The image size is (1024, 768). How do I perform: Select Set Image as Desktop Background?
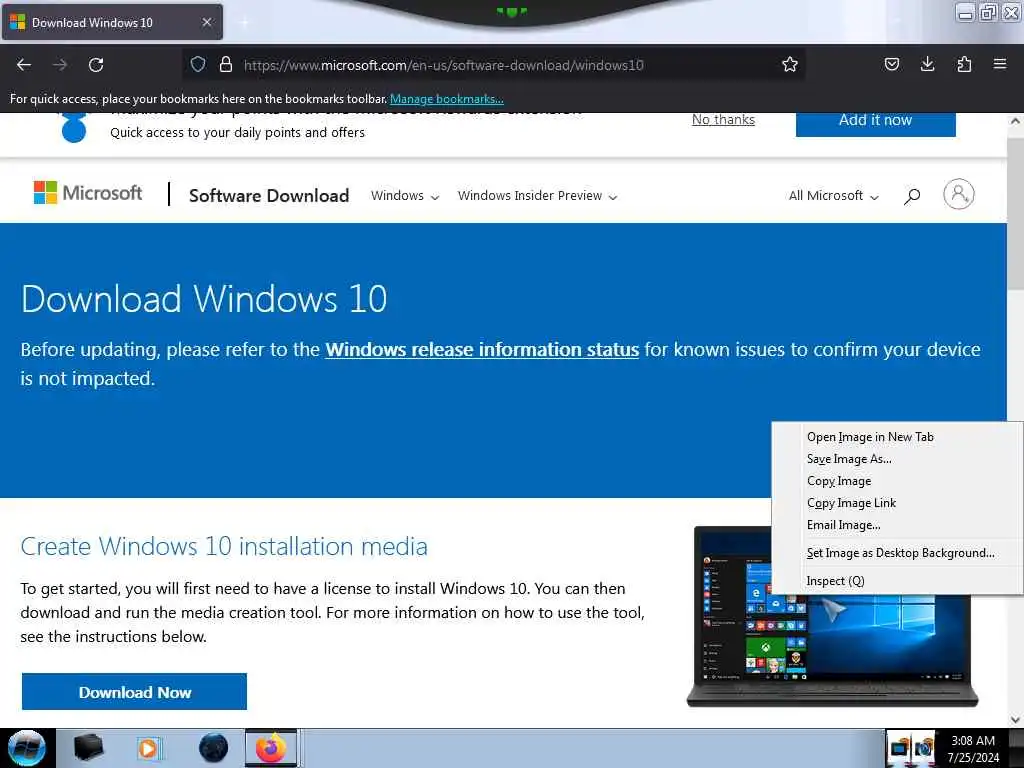[897, 553]
